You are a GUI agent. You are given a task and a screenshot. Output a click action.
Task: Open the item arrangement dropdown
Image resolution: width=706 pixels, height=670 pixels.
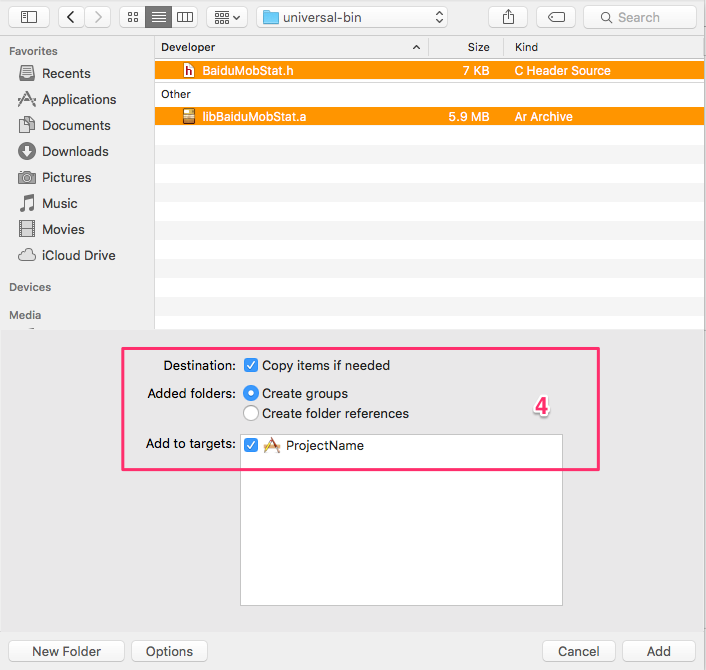227,18
